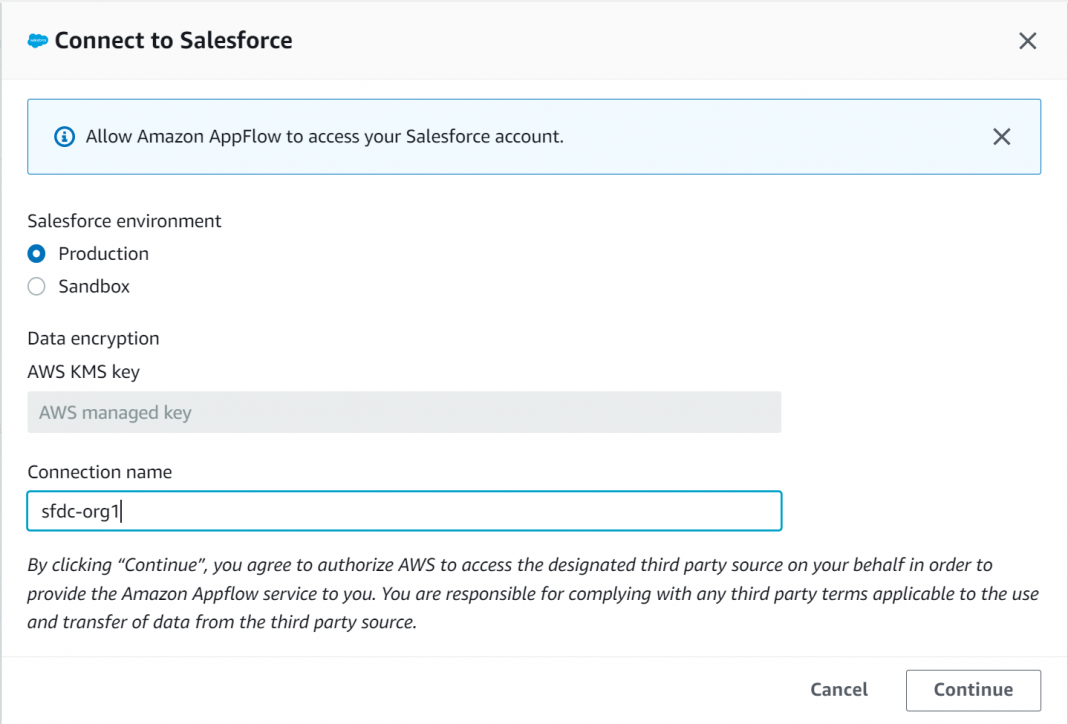
Task: Click the "Sandbox" option label
Action: (x=94, y=287)
